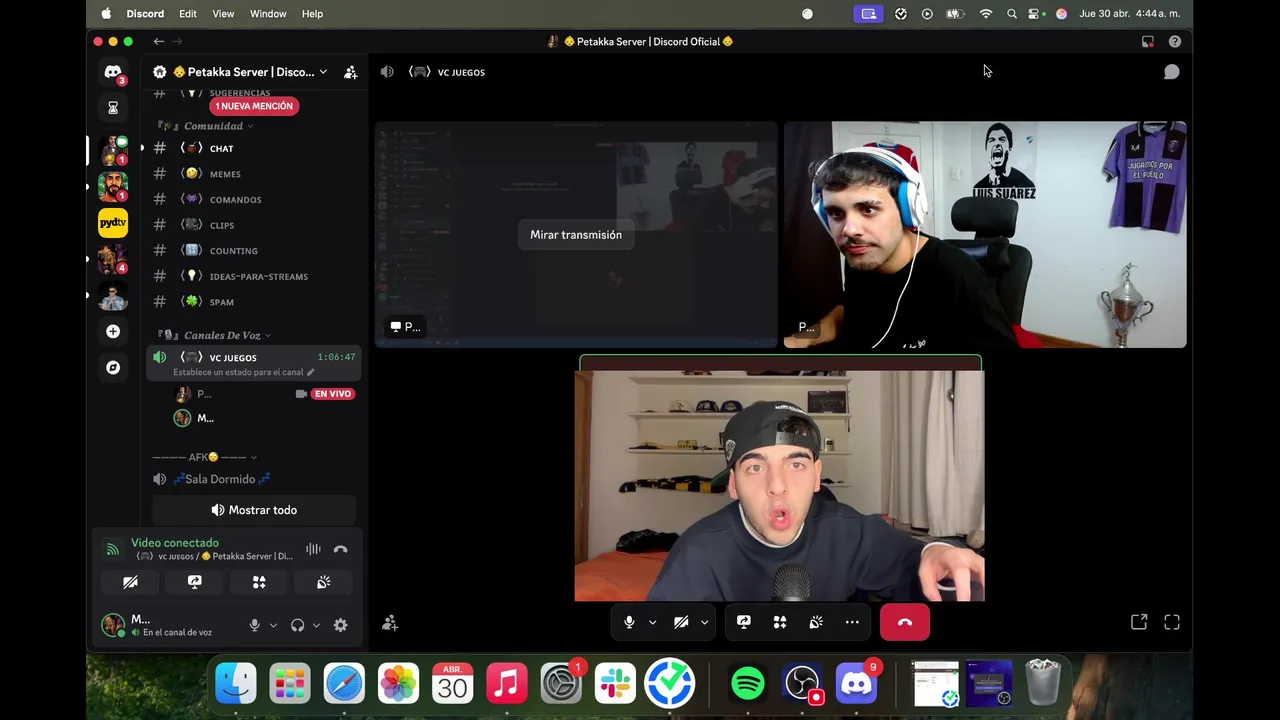This screenshot has height=720, width=1280.
Task: Collapse the AFK category
Action: tap(204, 457)
